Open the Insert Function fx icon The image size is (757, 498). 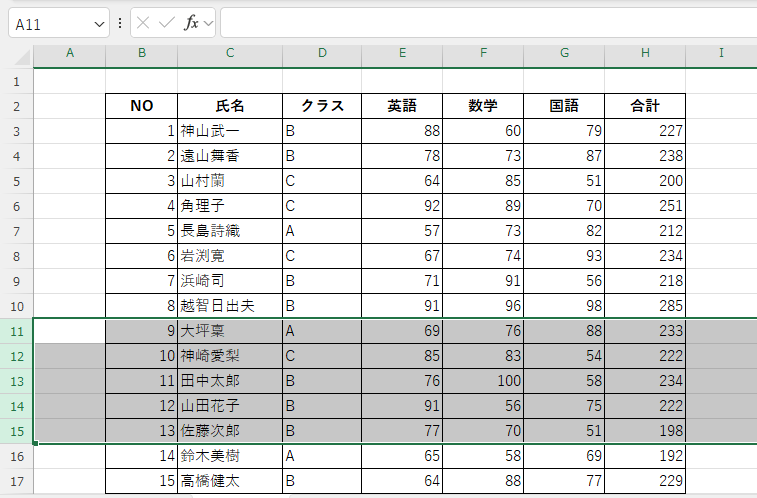coord(191,23)
